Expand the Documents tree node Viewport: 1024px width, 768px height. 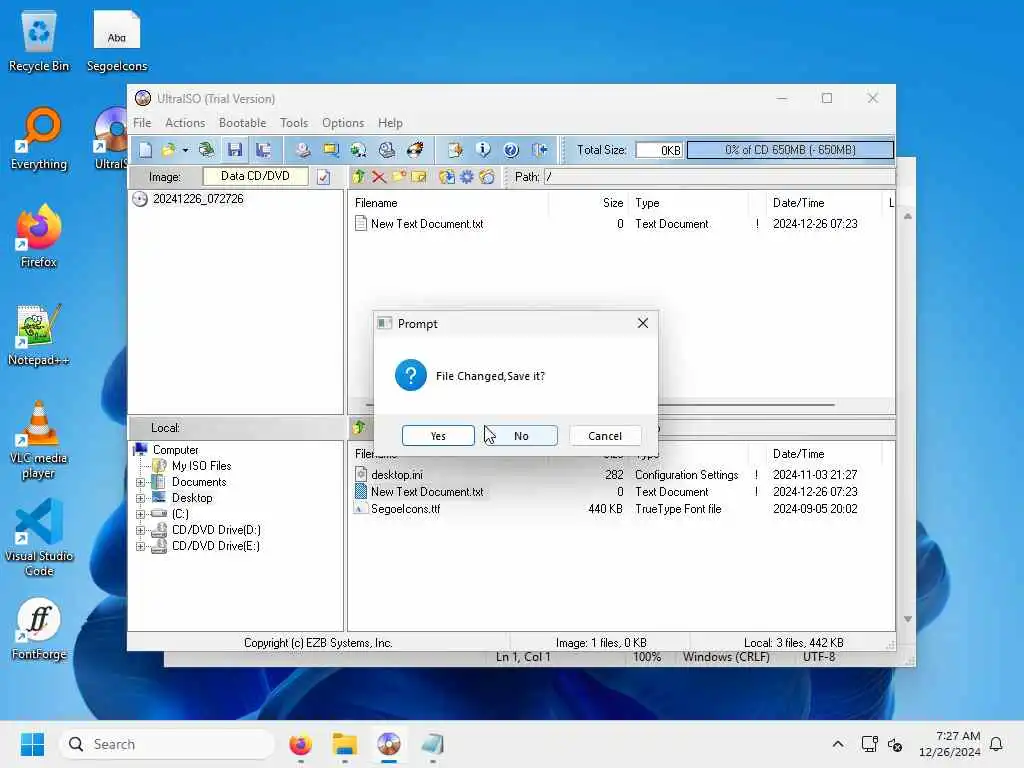(x=140, y=483)
